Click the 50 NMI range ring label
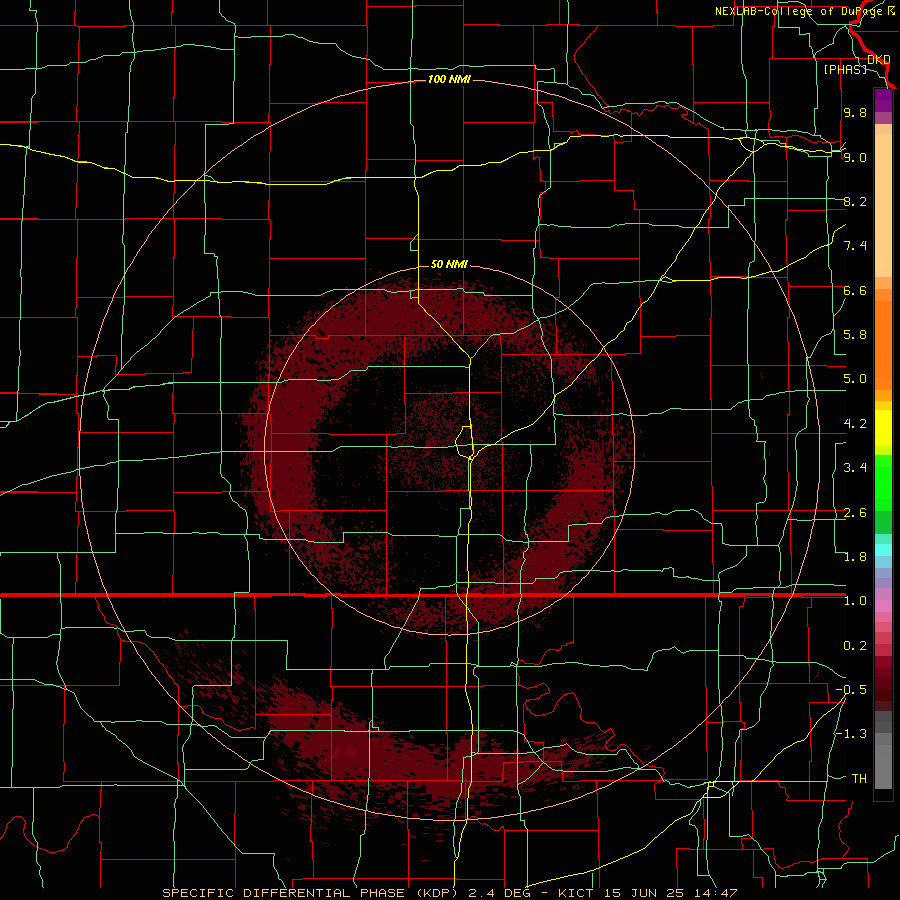 (x=449, y=264)
